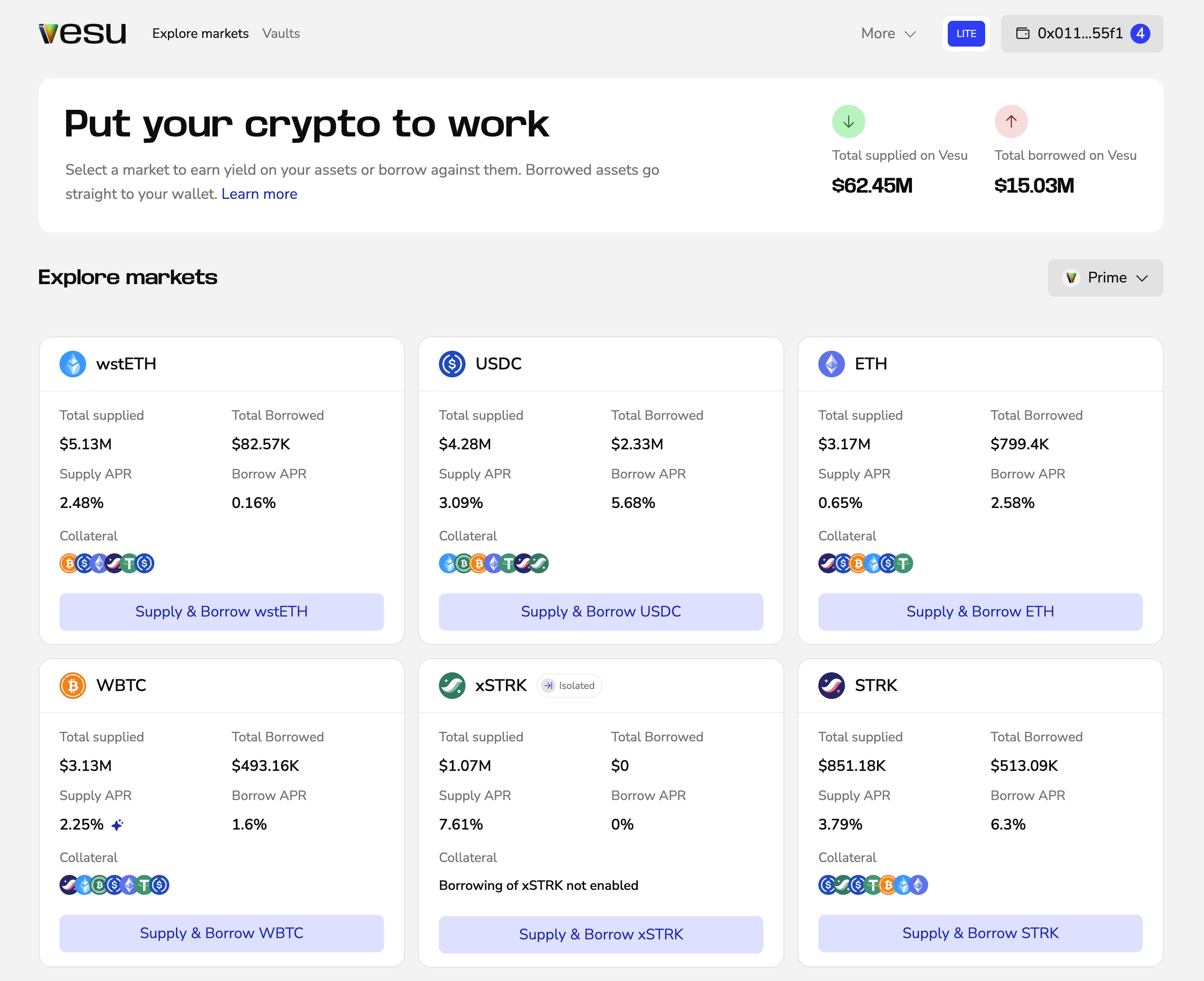Viewport: 1204px width, 981px height.
Task: Click the Tether collateral icon in ETH card
Action: (x=904, y=563)
